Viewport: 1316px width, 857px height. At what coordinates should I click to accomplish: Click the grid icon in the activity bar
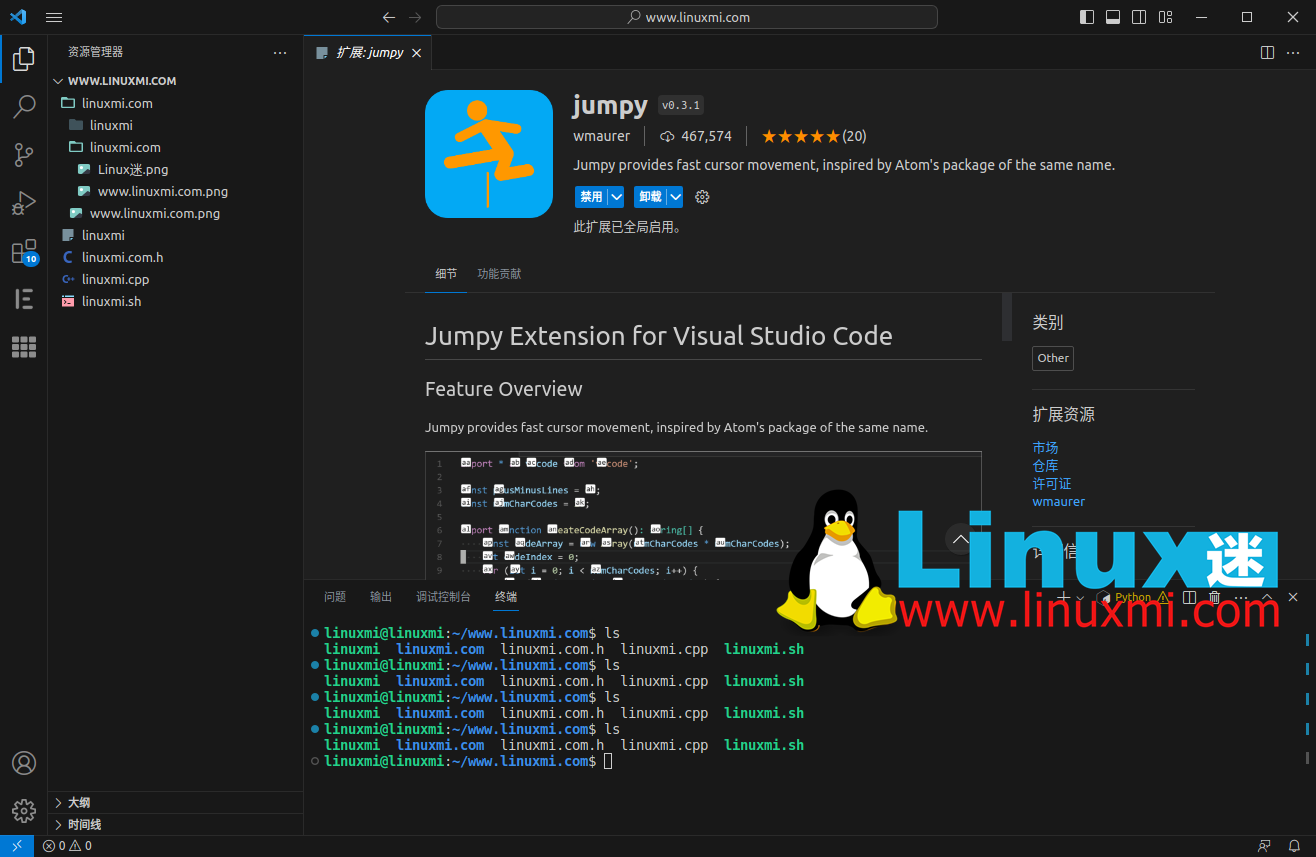[24, 347]
